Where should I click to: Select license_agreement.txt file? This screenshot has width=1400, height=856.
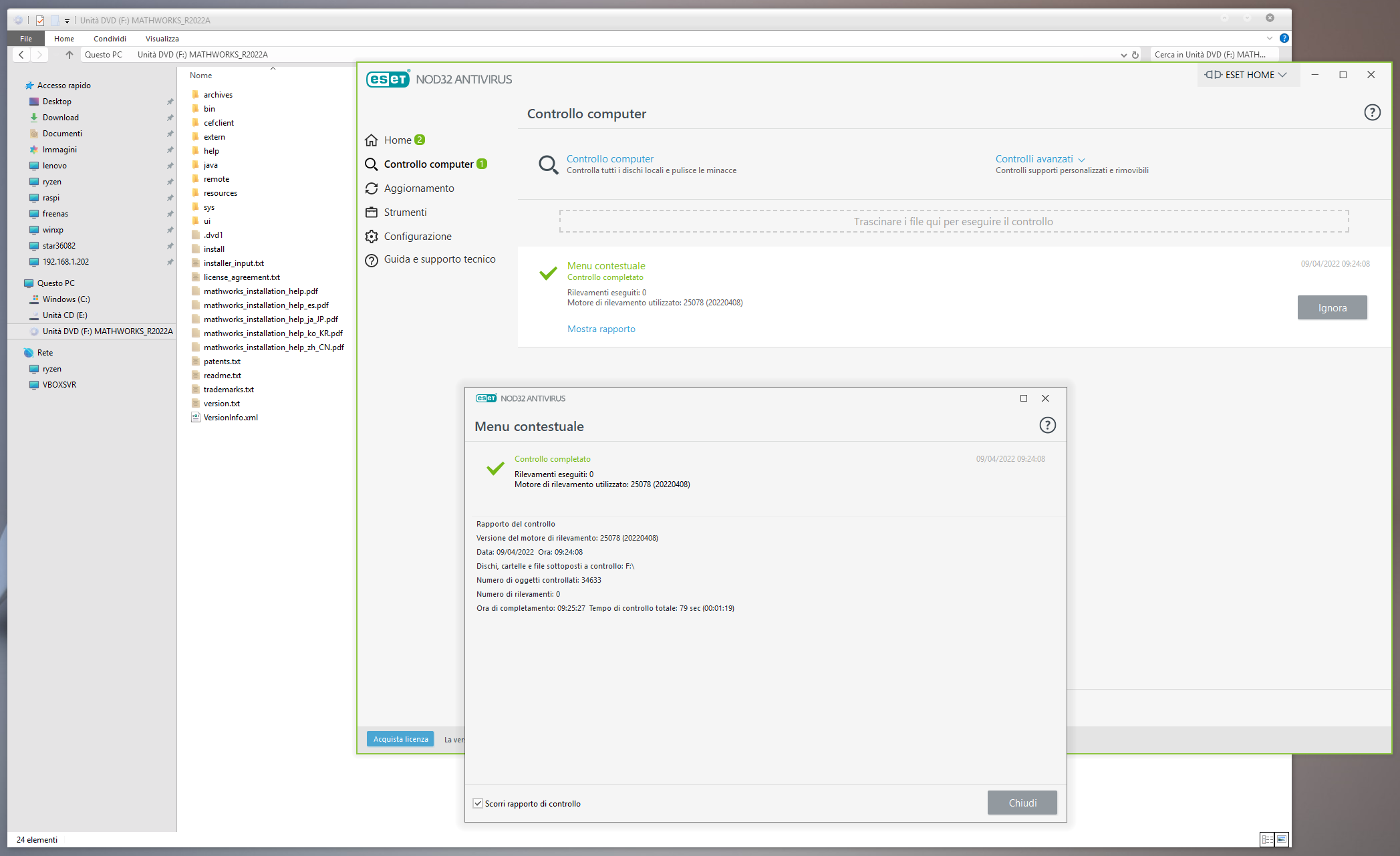point(241,277)
